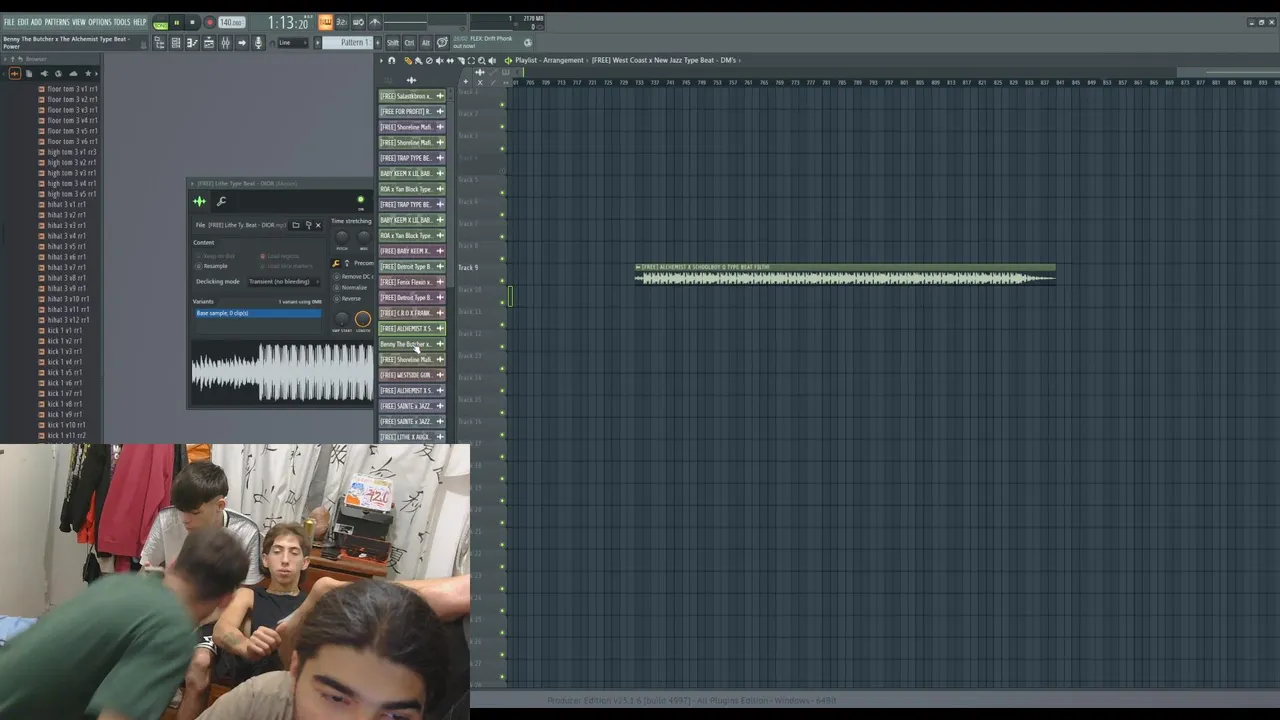Screen dimensions: 1280x720
Task: Enable the Reverse option
Action: 349,299
